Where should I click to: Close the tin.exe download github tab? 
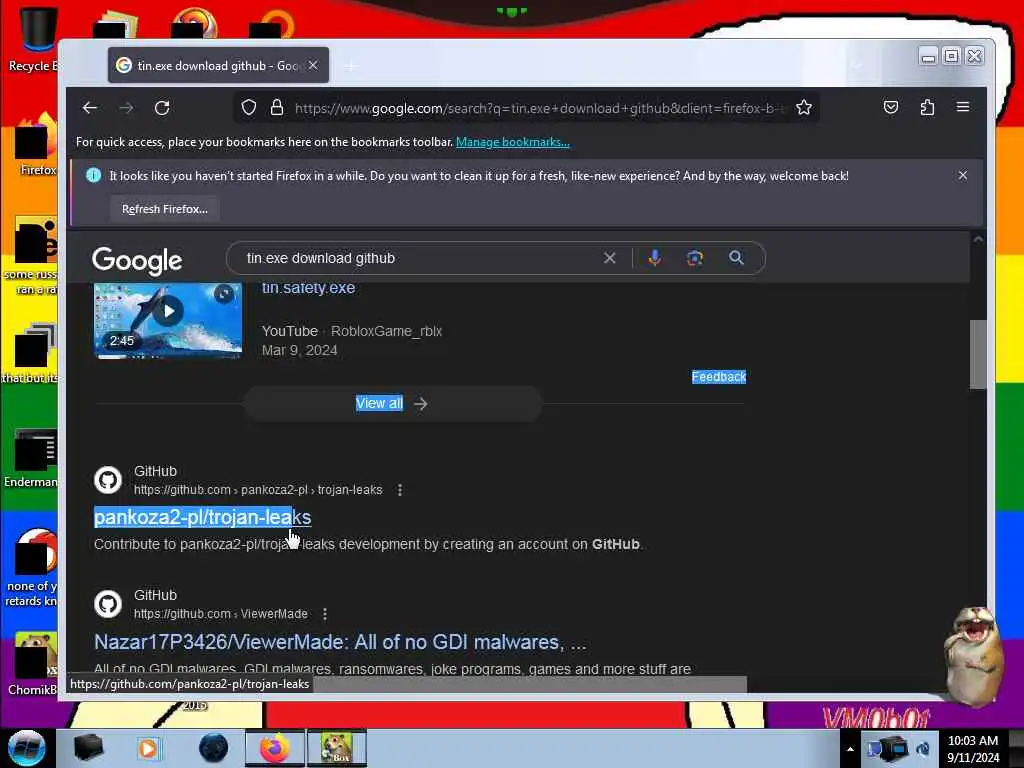[x=313, y=65]
